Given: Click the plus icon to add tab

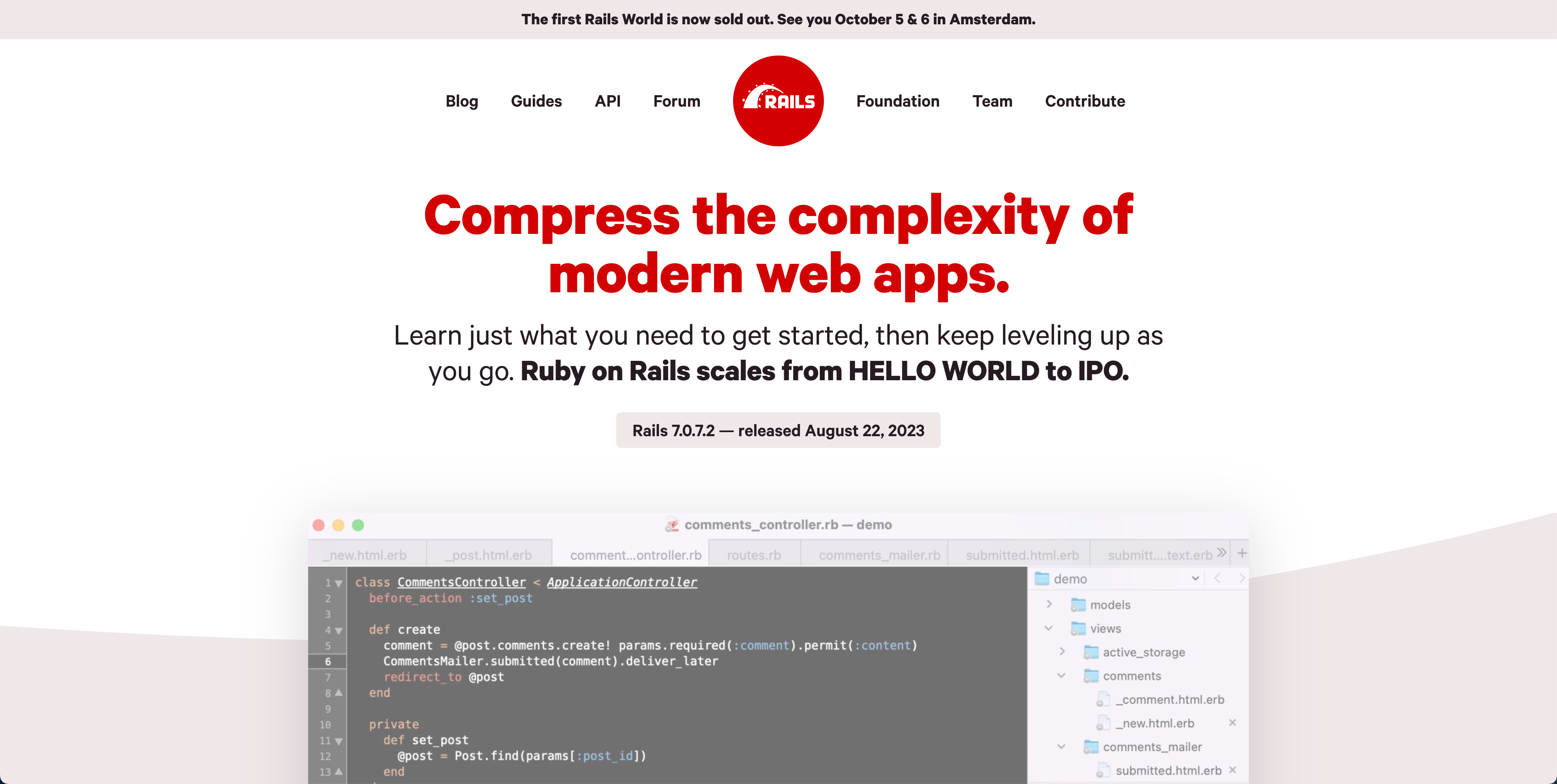Looking at the screenshot, I should tap(1242, 553).
